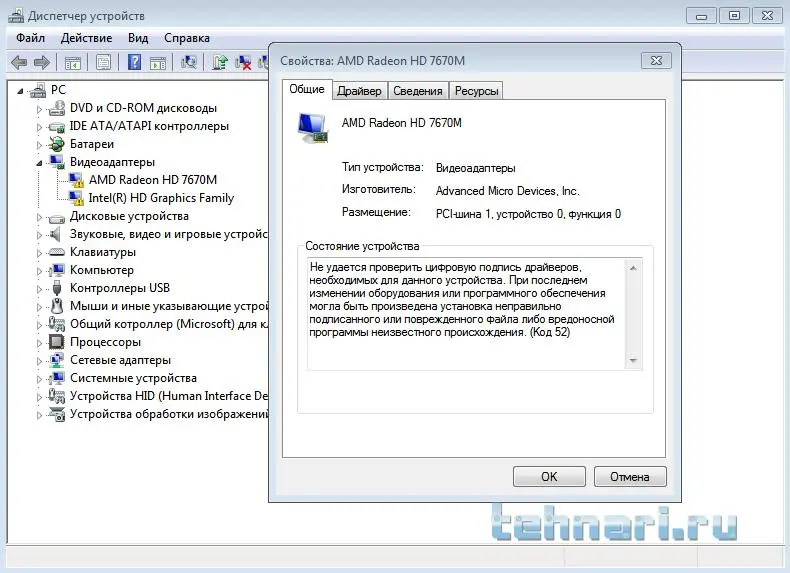Expand the Процессоры node
The image size is (790, 573).
[x=39, y=343]
